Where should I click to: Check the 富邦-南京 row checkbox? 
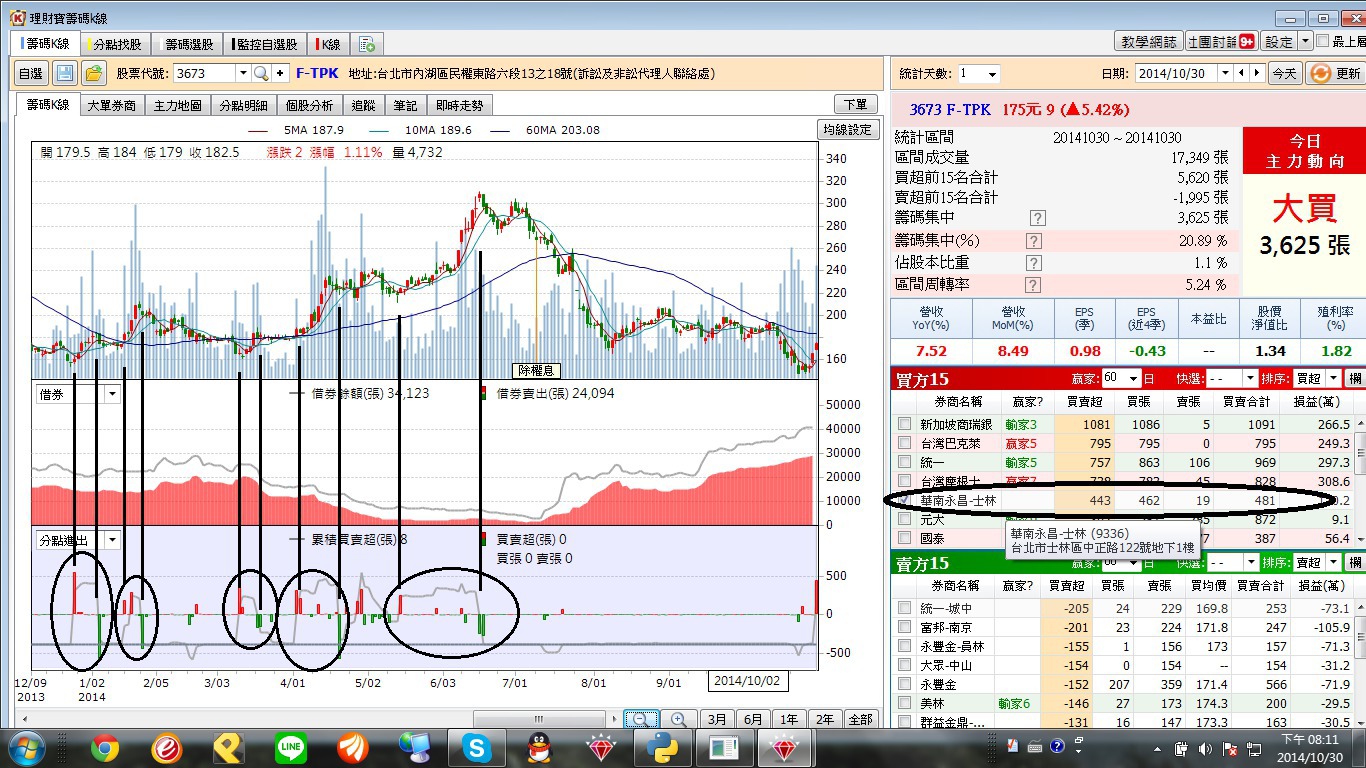(905, 627)
